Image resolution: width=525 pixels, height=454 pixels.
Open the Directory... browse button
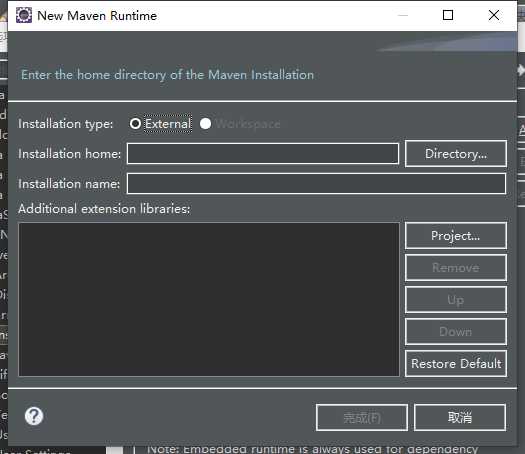456,154
